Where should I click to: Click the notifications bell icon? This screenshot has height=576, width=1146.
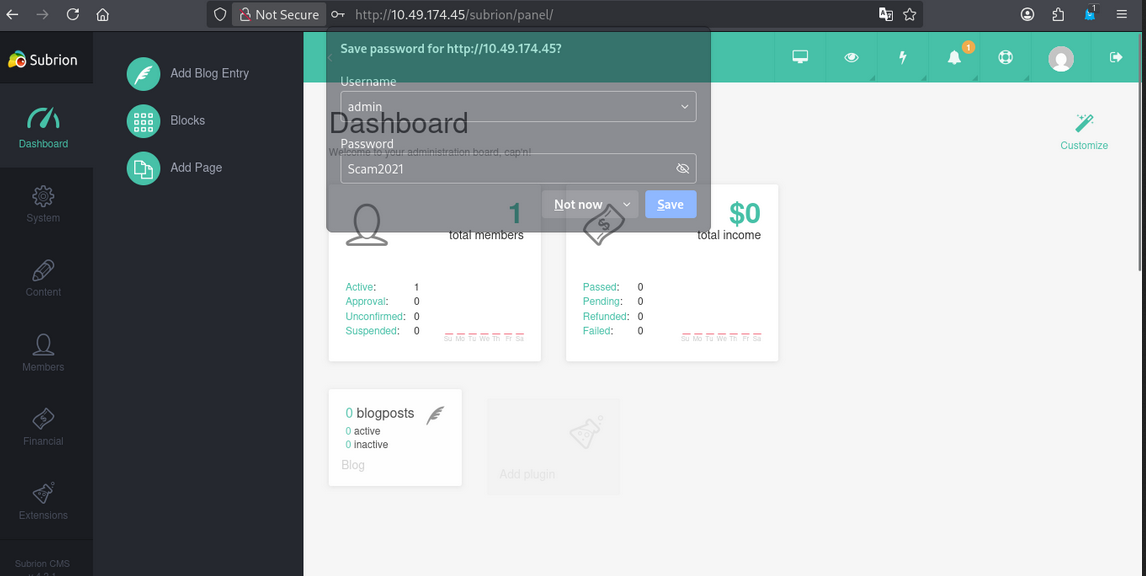pos(954,58)
